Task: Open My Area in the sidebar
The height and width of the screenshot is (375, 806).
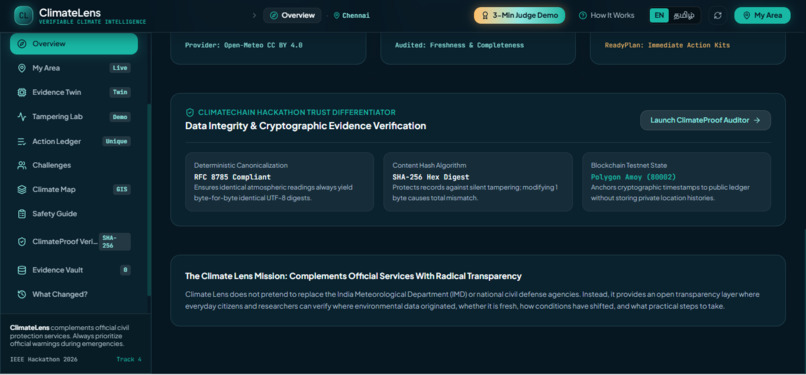Action: click(x=74, y=68)
